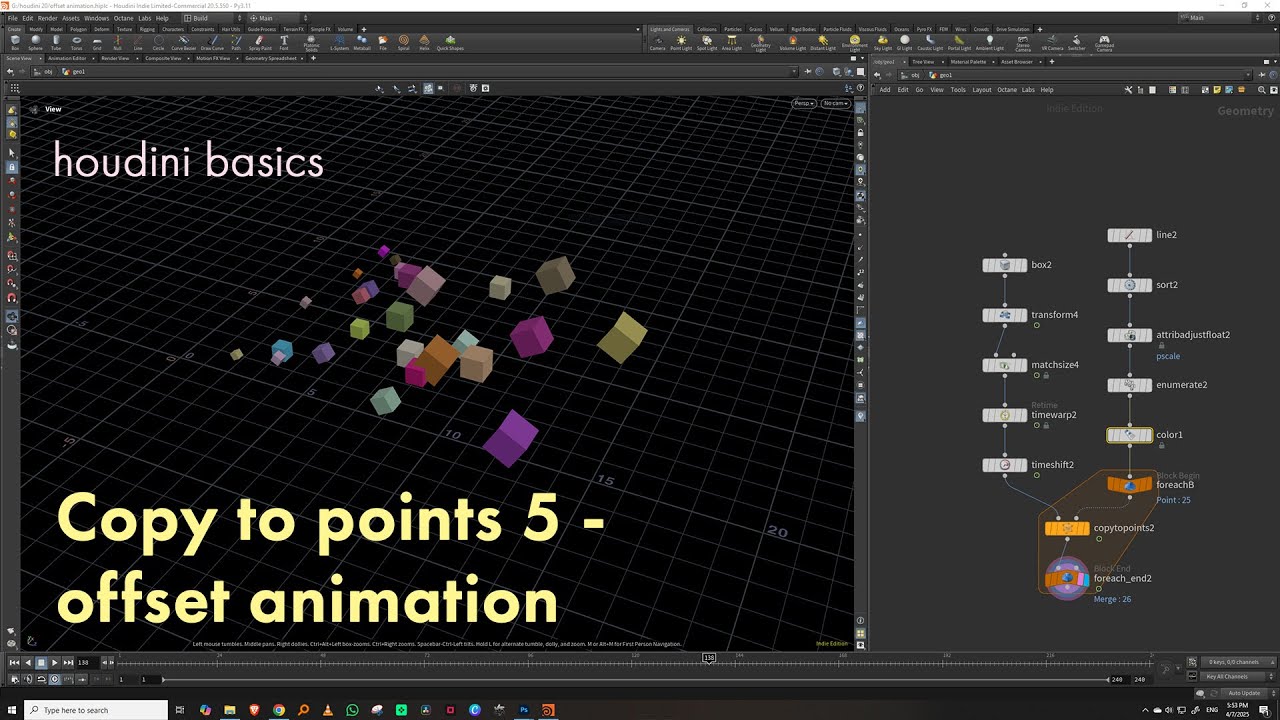1280x720 pixels.
Task: Switch to the Geometry Spreadsheet tab
Action: coord(271,59)
